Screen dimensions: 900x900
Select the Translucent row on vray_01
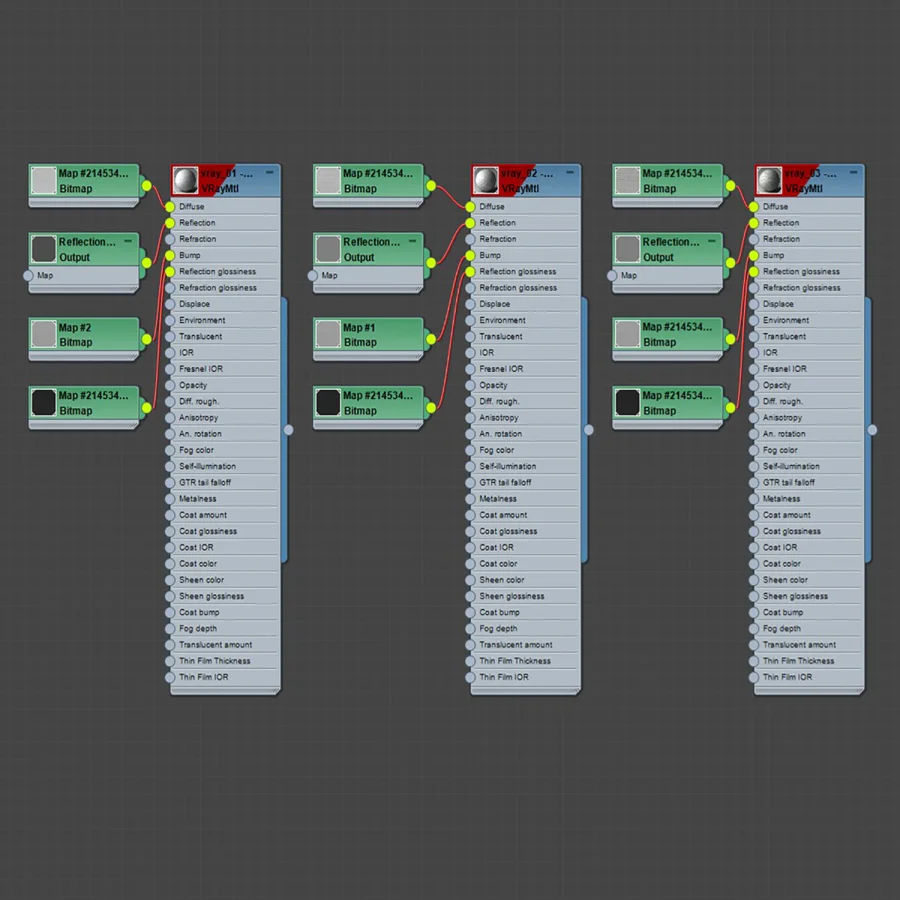pyautogui.click(x=226, y=336)
